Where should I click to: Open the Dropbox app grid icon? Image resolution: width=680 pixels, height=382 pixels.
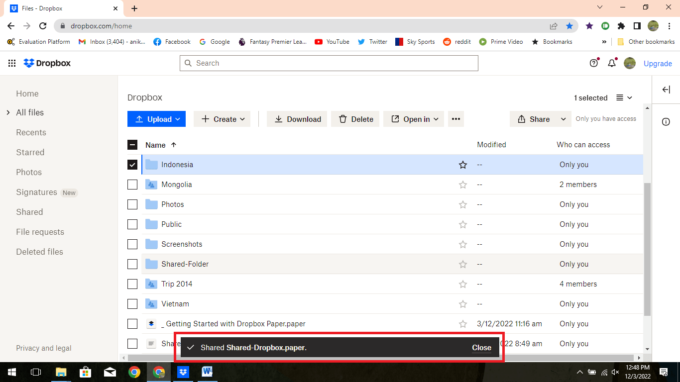point(12,63)
